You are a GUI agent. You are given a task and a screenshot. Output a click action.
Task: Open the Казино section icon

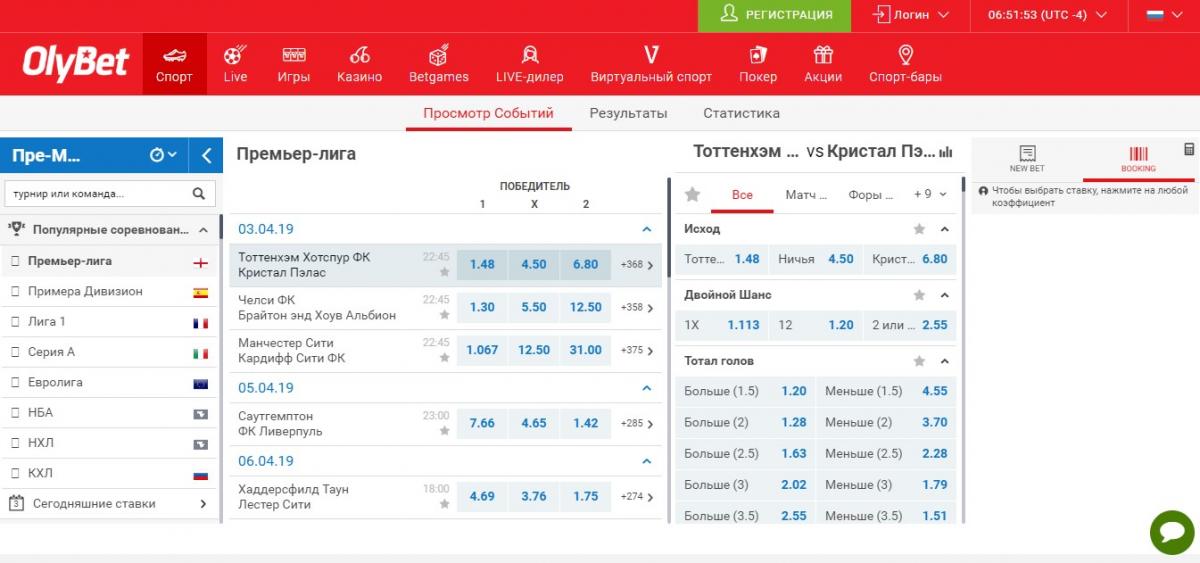click(x=359, y=55)
